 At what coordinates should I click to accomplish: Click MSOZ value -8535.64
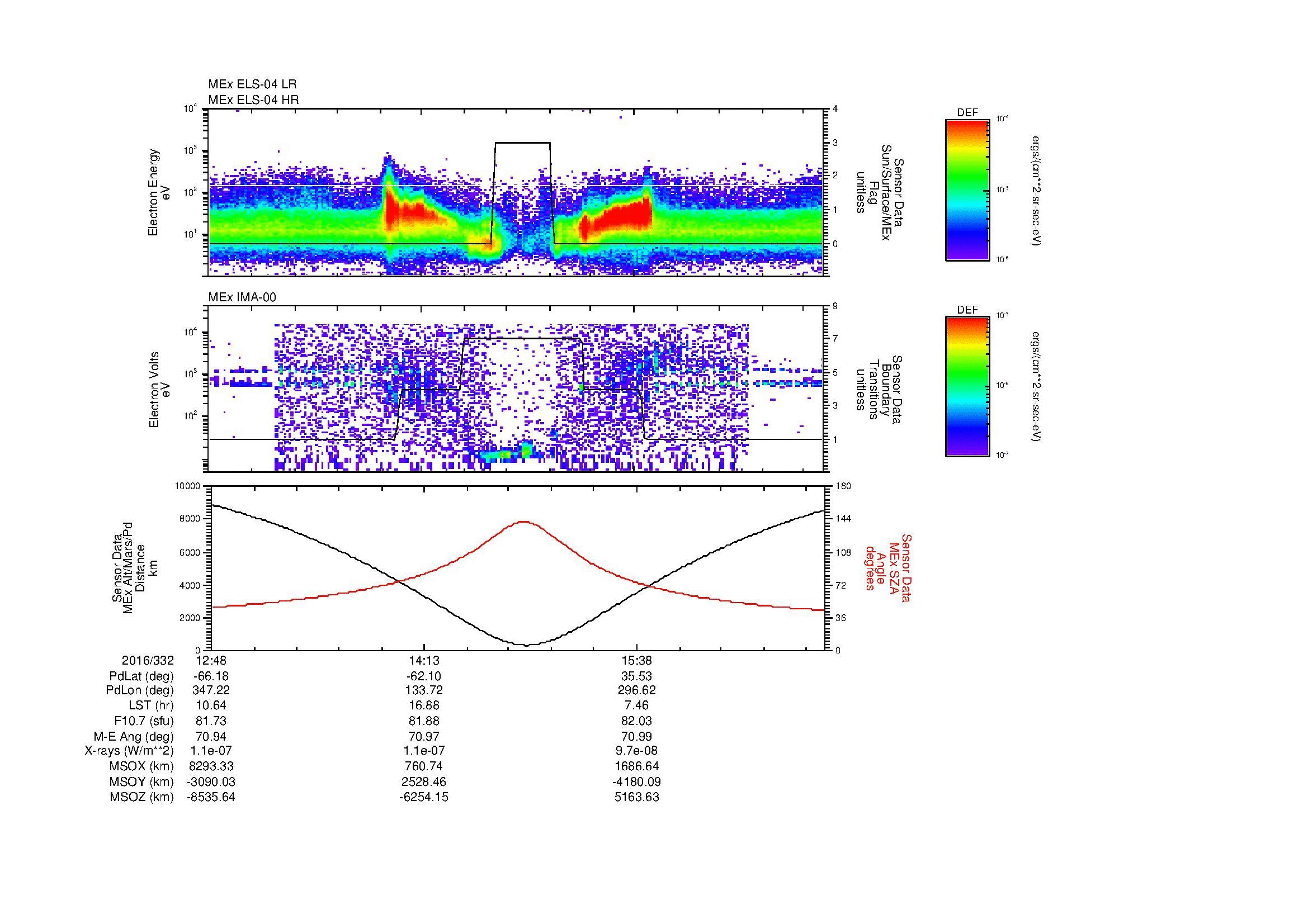pyautogui.click(x=211, y=797)
